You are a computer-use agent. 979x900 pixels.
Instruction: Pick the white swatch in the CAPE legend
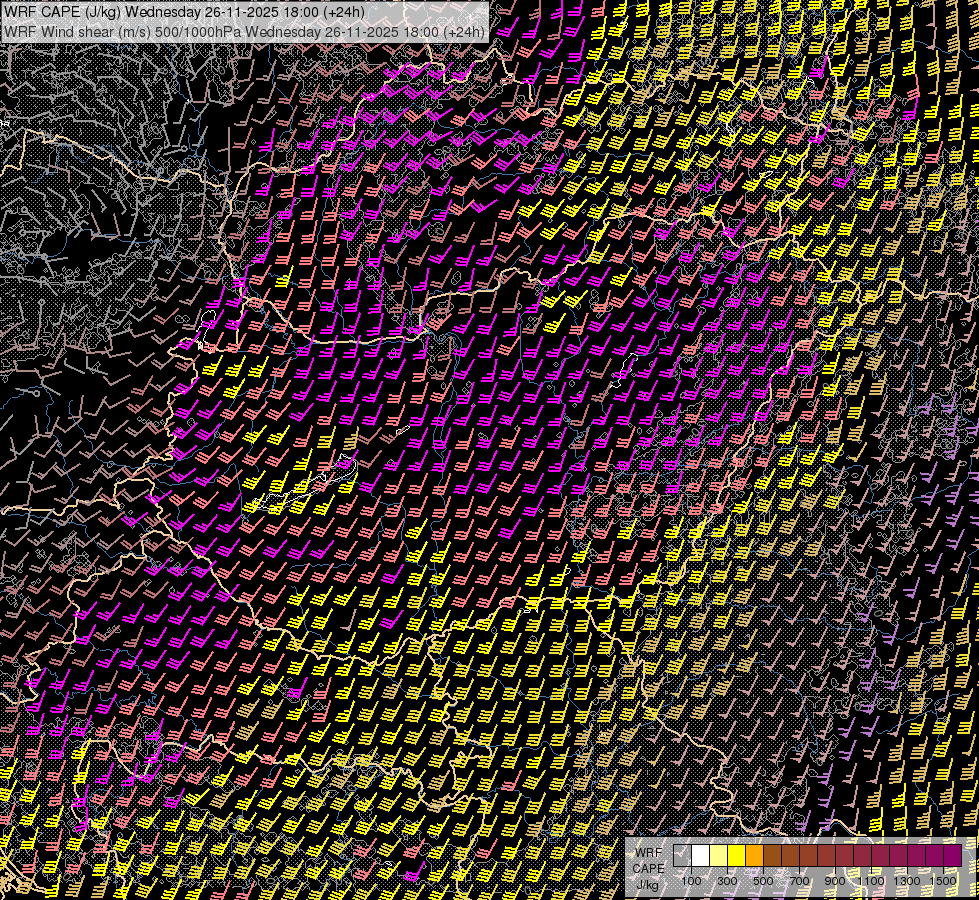(700, 856)
